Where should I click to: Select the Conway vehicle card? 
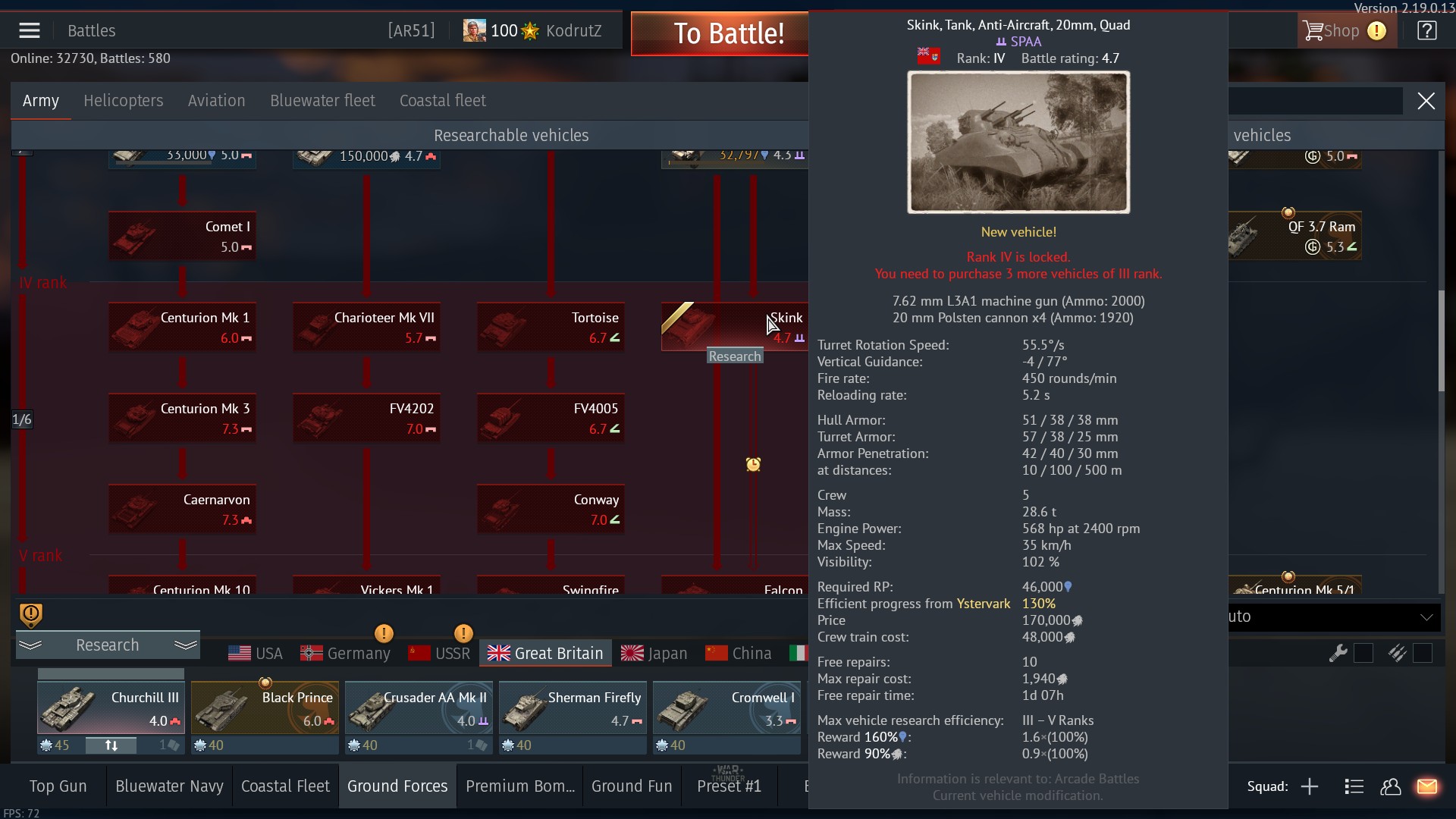[x=551, y=509]
